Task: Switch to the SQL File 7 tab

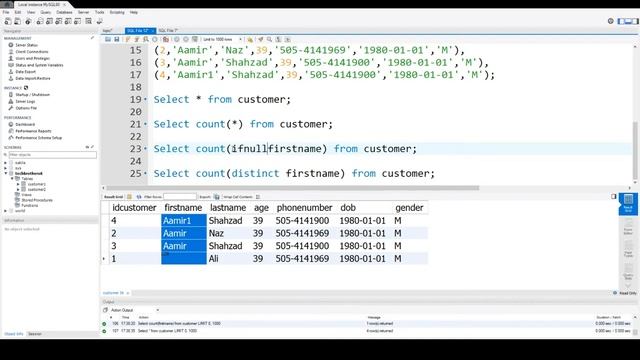Action: (168, 31)
